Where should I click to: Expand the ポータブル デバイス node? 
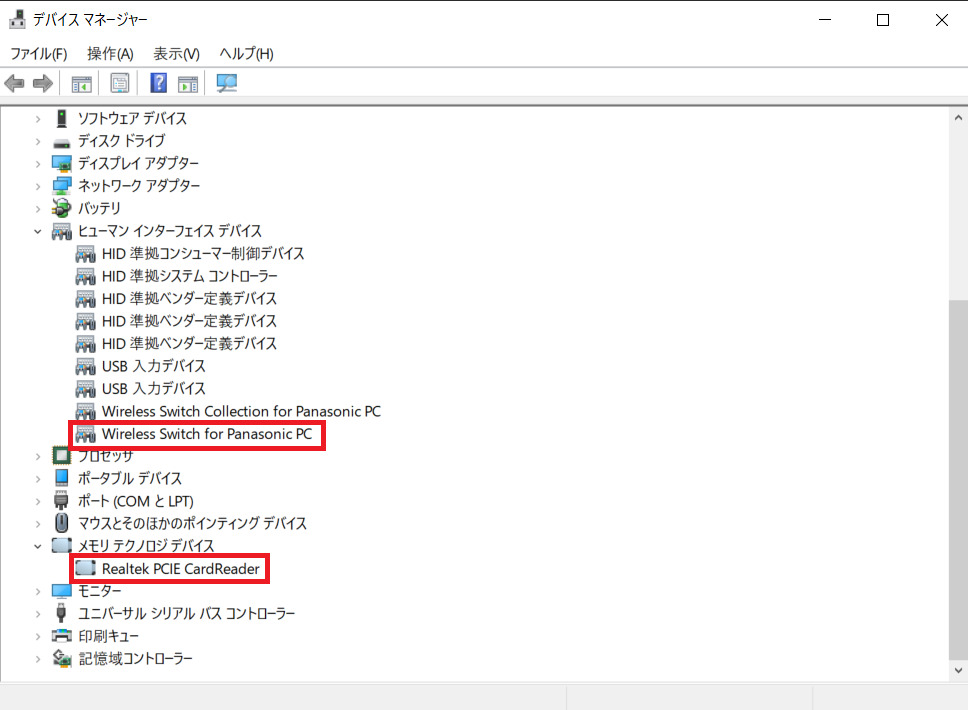coord(38,478)
